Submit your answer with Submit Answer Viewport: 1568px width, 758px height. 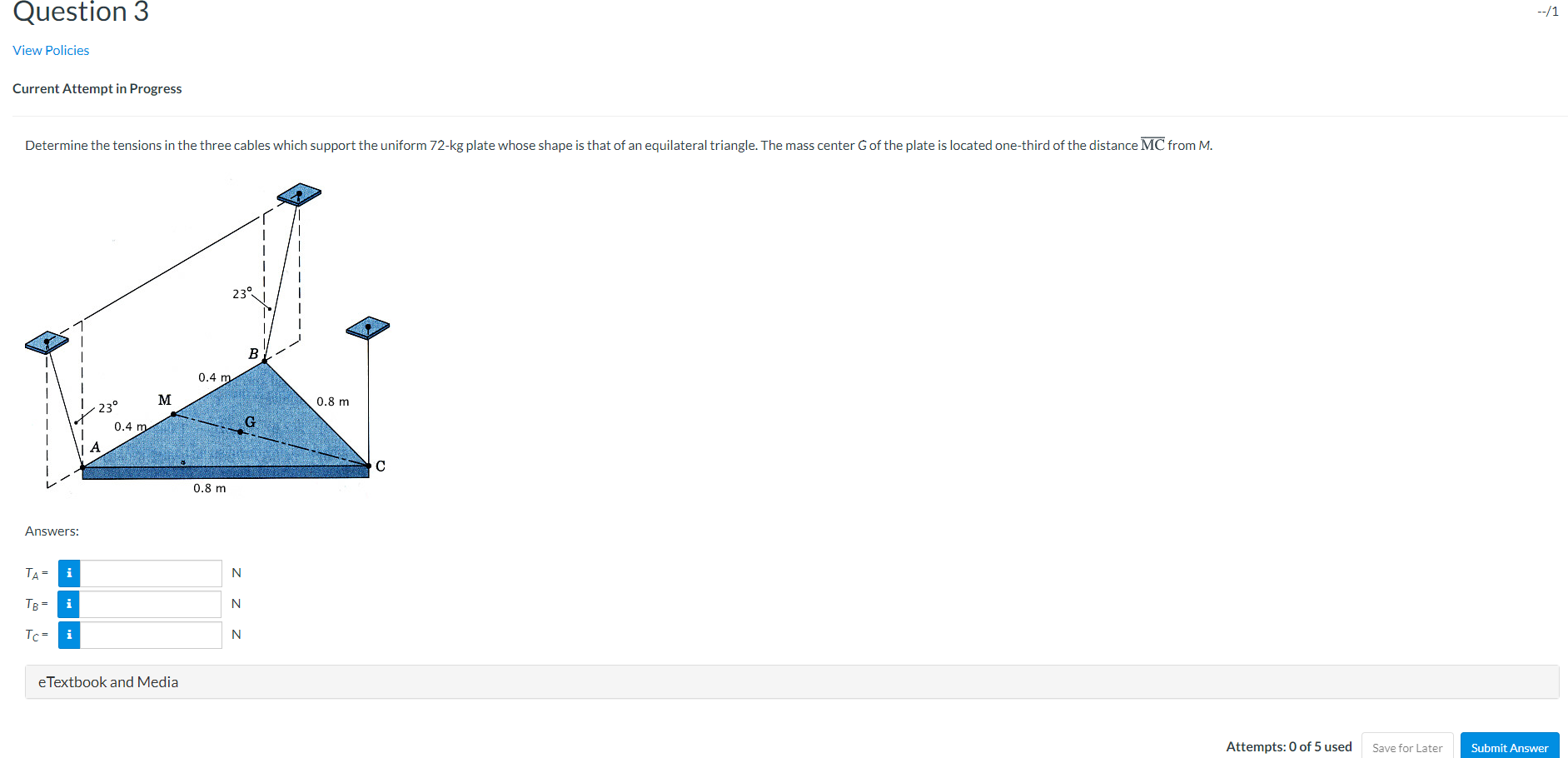click(1509, 746)
